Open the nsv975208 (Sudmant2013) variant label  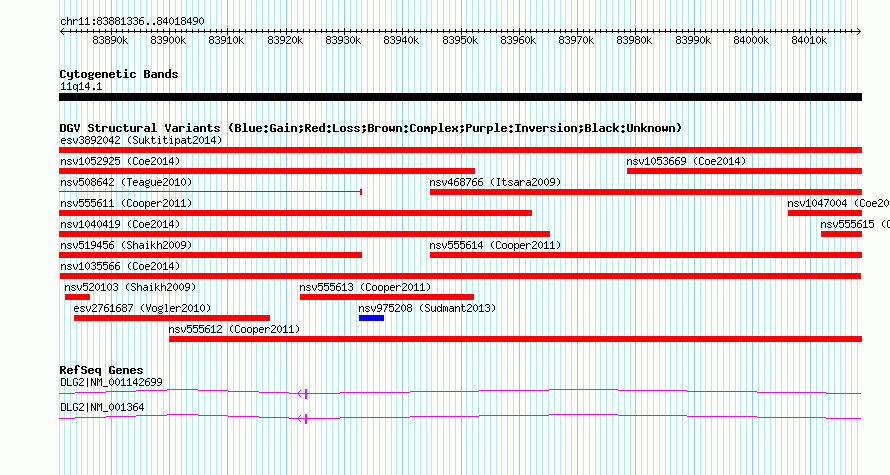[427, 308]
